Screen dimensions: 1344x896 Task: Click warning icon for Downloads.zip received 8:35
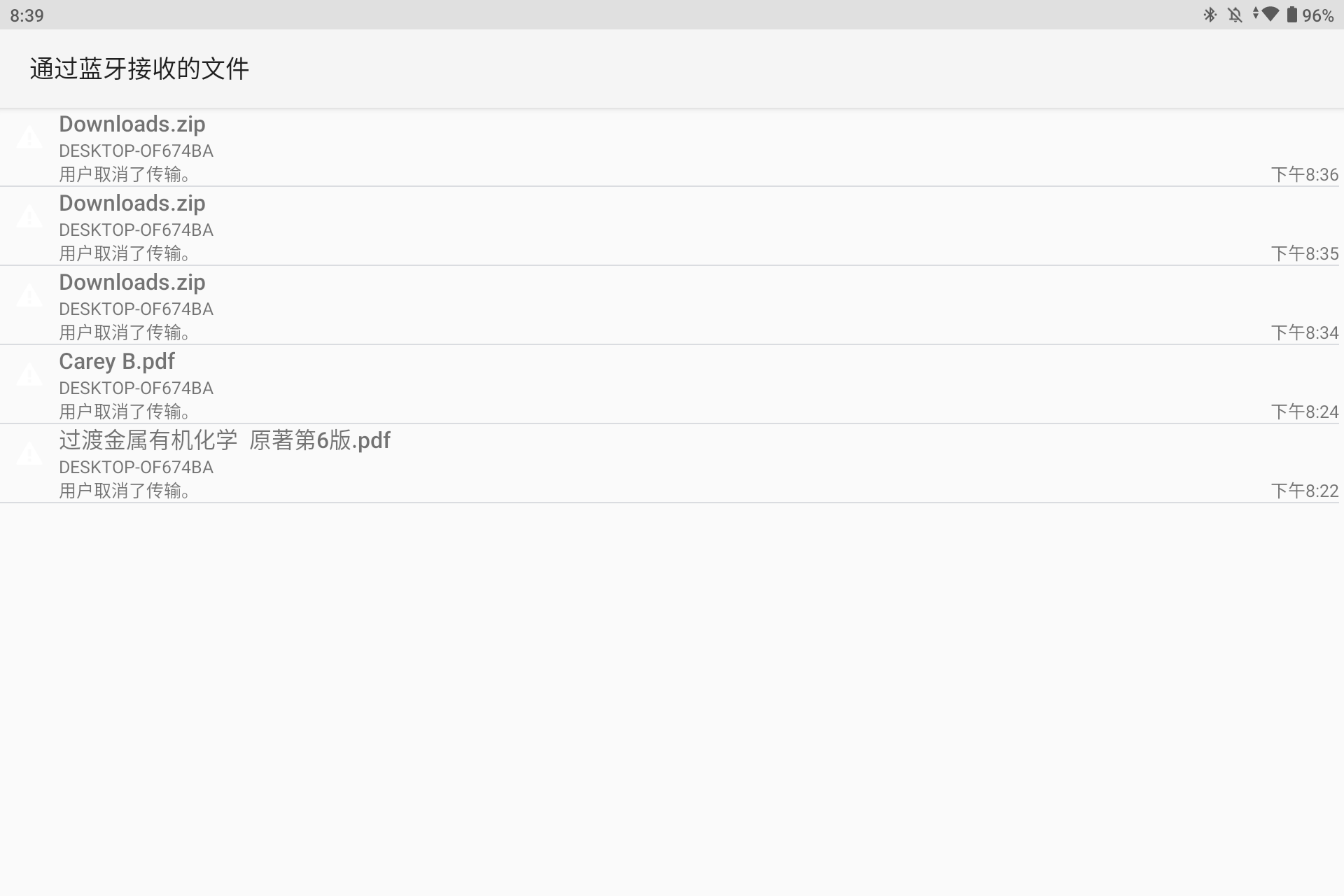point(29,216)
